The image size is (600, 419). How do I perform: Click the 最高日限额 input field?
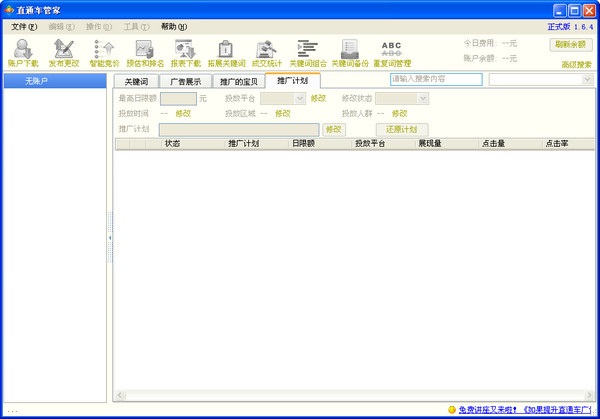tap(178, 98)
